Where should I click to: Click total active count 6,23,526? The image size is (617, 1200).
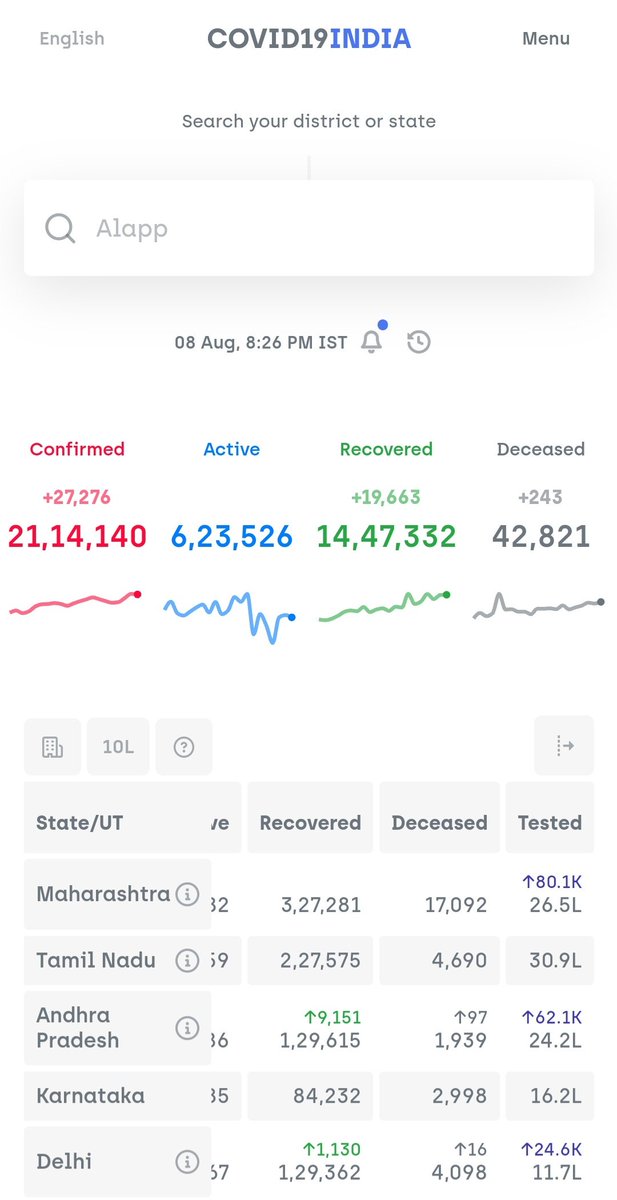(x=232, y=537)
